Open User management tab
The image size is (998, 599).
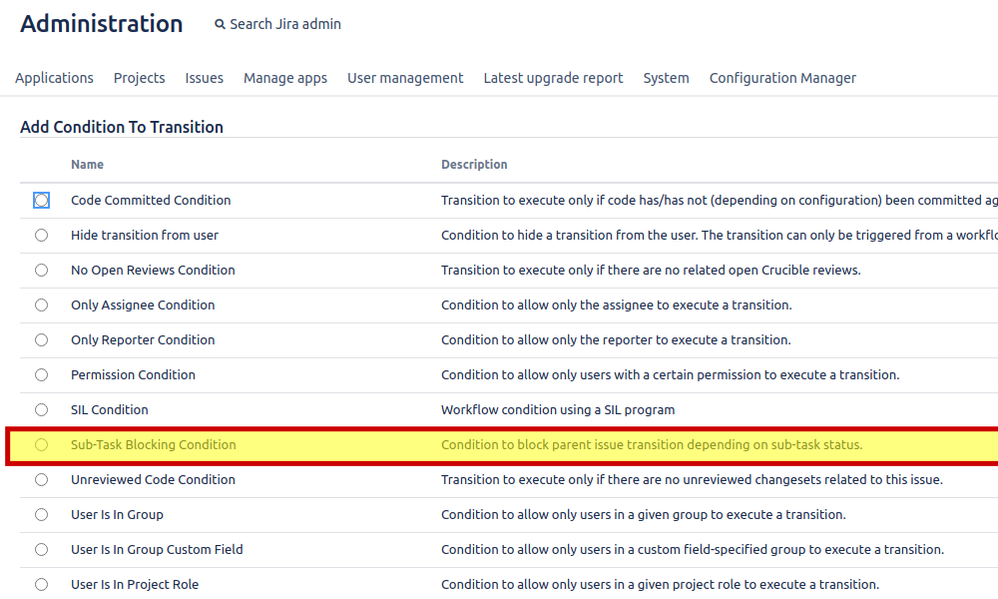click(x=405, y=78)
